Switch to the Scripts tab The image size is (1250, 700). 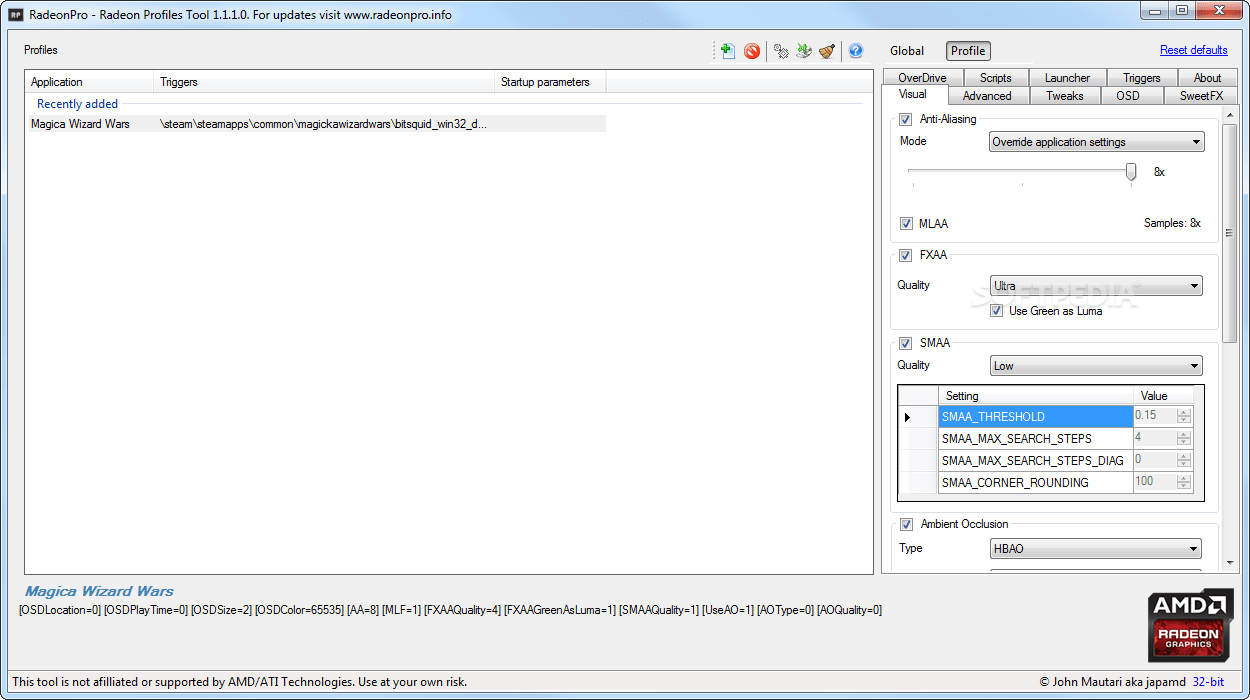(995, 78)
